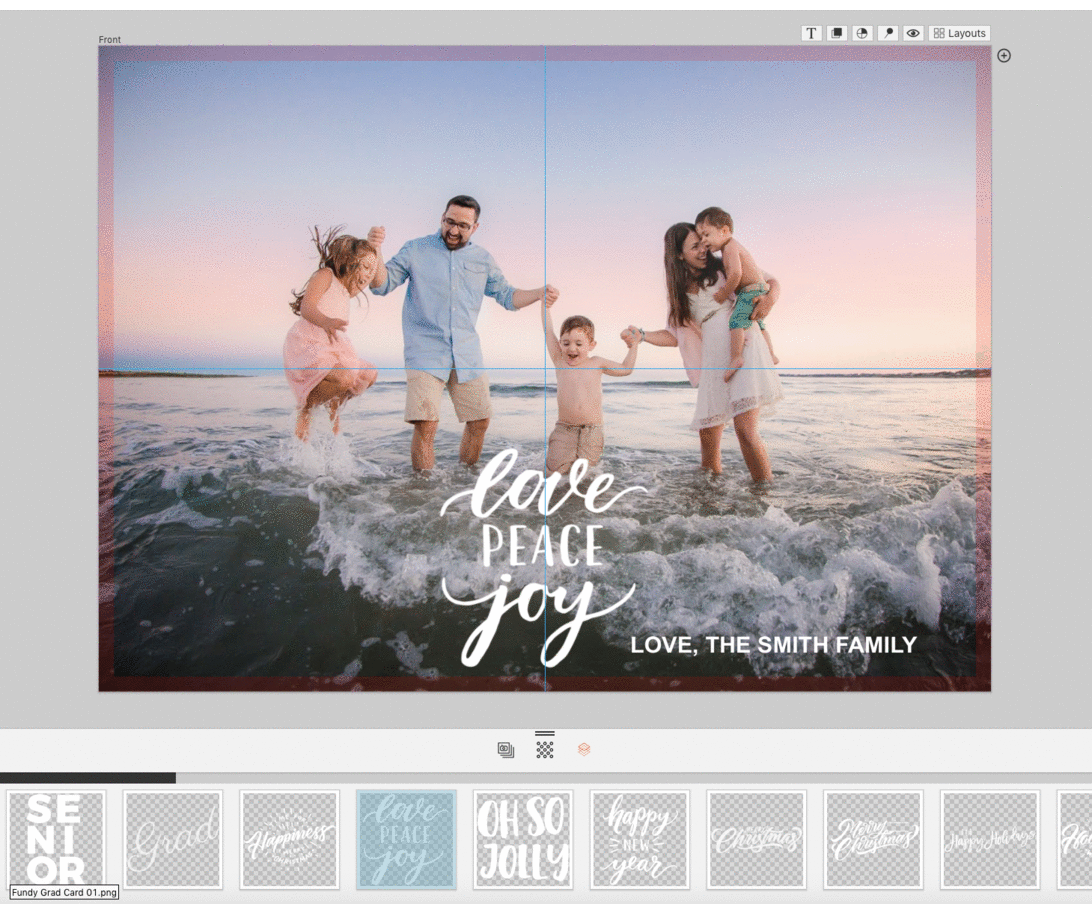The image size is (1092, 915).
Task: Click the pin tool icon
Action: click(x=888, y=33)
